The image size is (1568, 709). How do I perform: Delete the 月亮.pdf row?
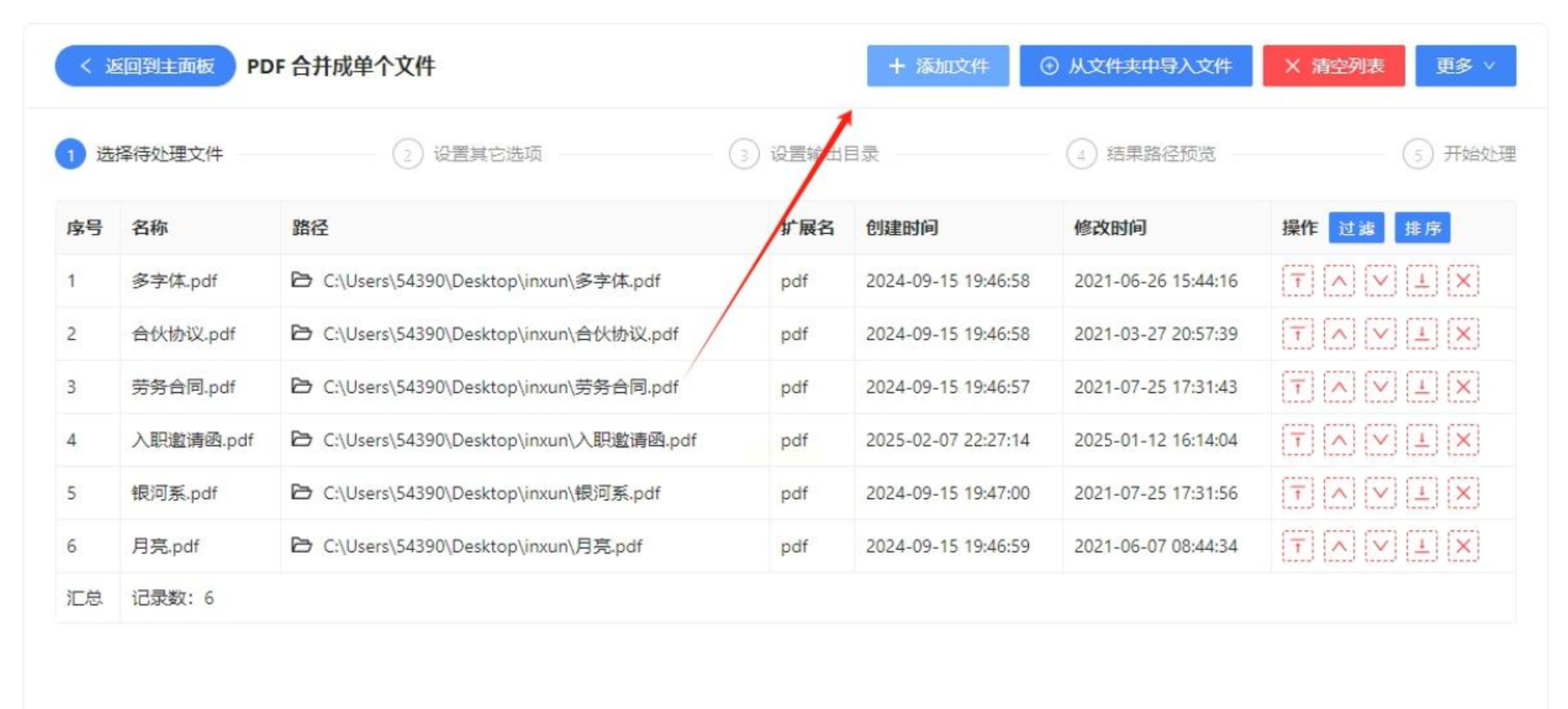point(1463,546)
